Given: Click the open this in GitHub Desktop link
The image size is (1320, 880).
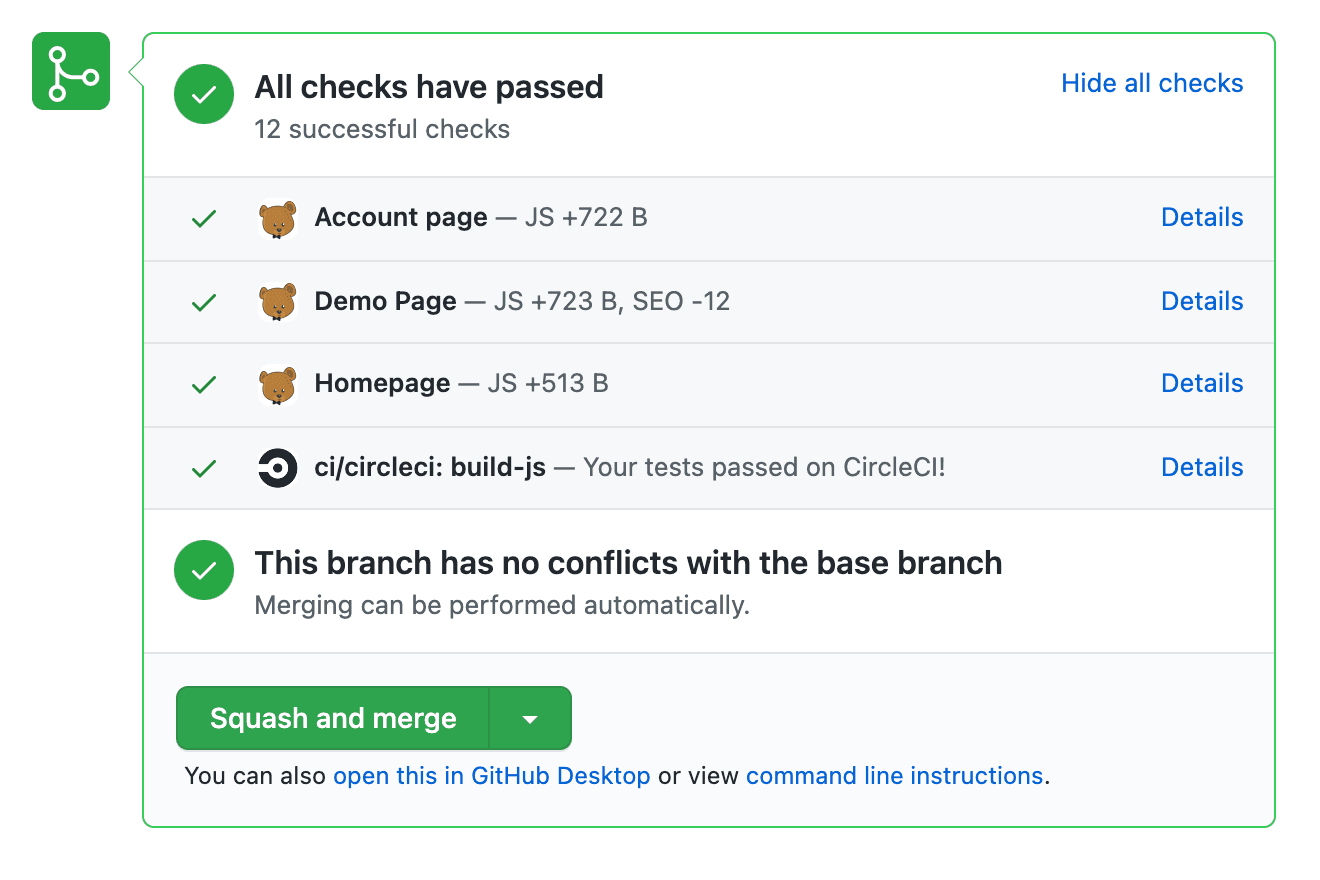Looking at the screenshot, I should click(491, 776).
